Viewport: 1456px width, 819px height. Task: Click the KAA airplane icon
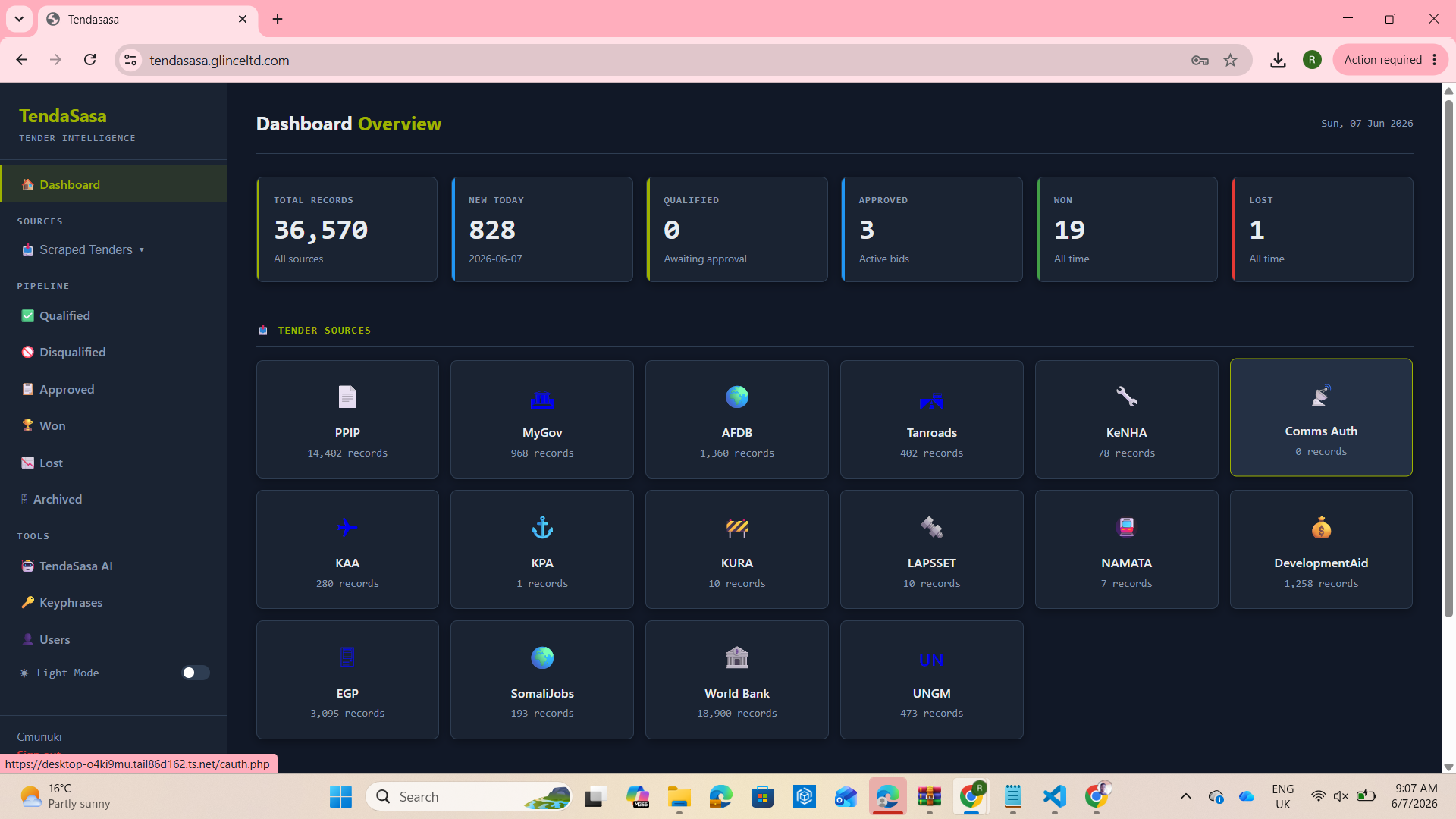pos(347,527)
